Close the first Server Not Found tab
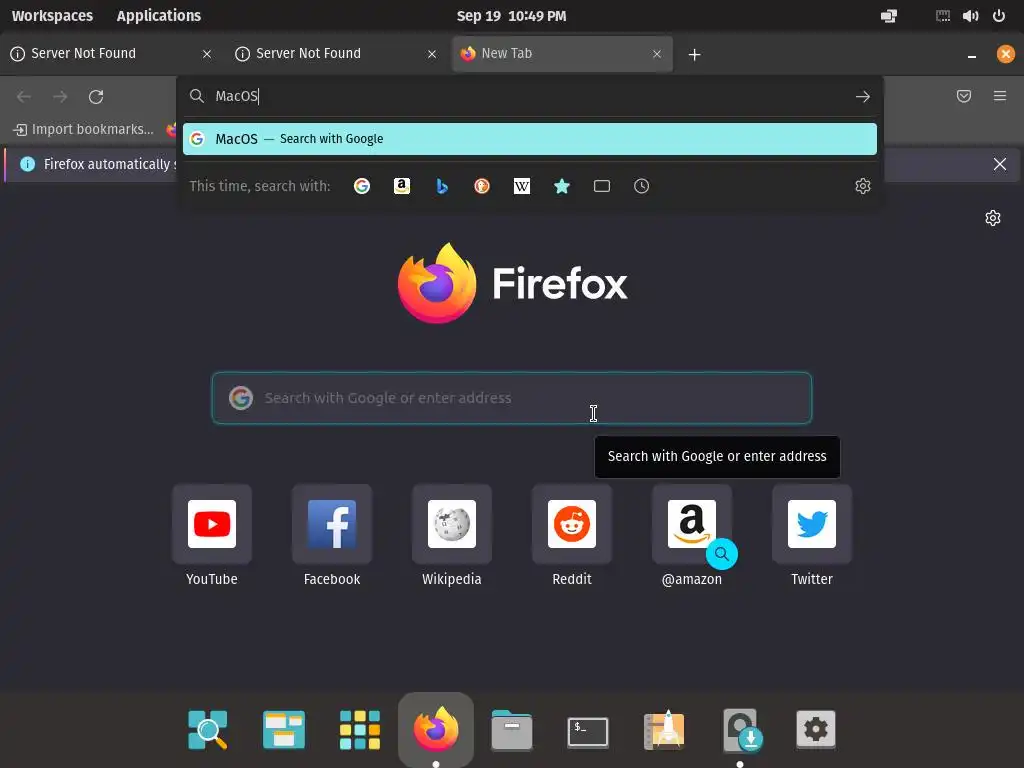Viewport: 1024px width, 768px height. [x=207, y=54]
